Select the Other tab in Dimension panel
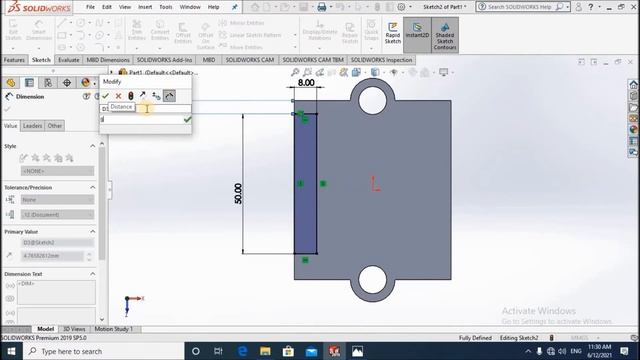The width and height of the screenshot is (640, 360). tap(55, 126)
